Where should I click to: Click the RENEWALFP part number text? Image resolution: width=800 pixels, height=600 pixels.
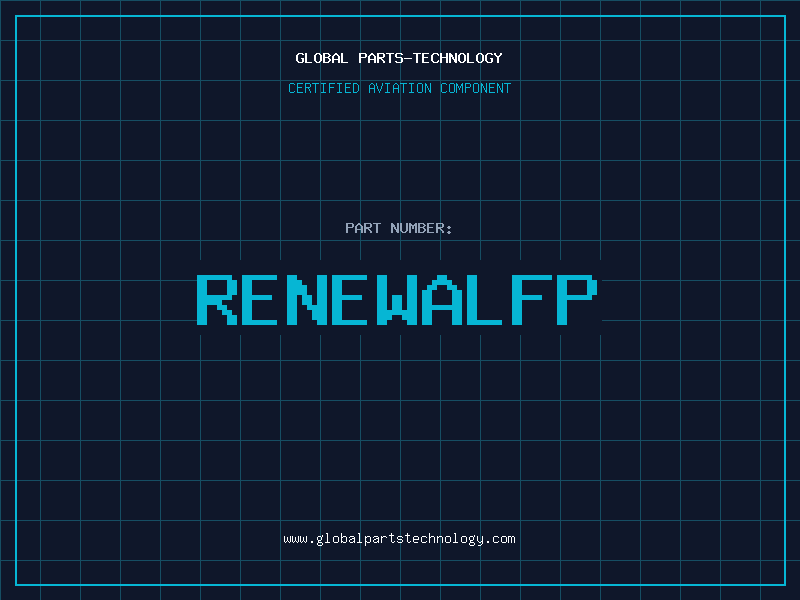[397, 299]
